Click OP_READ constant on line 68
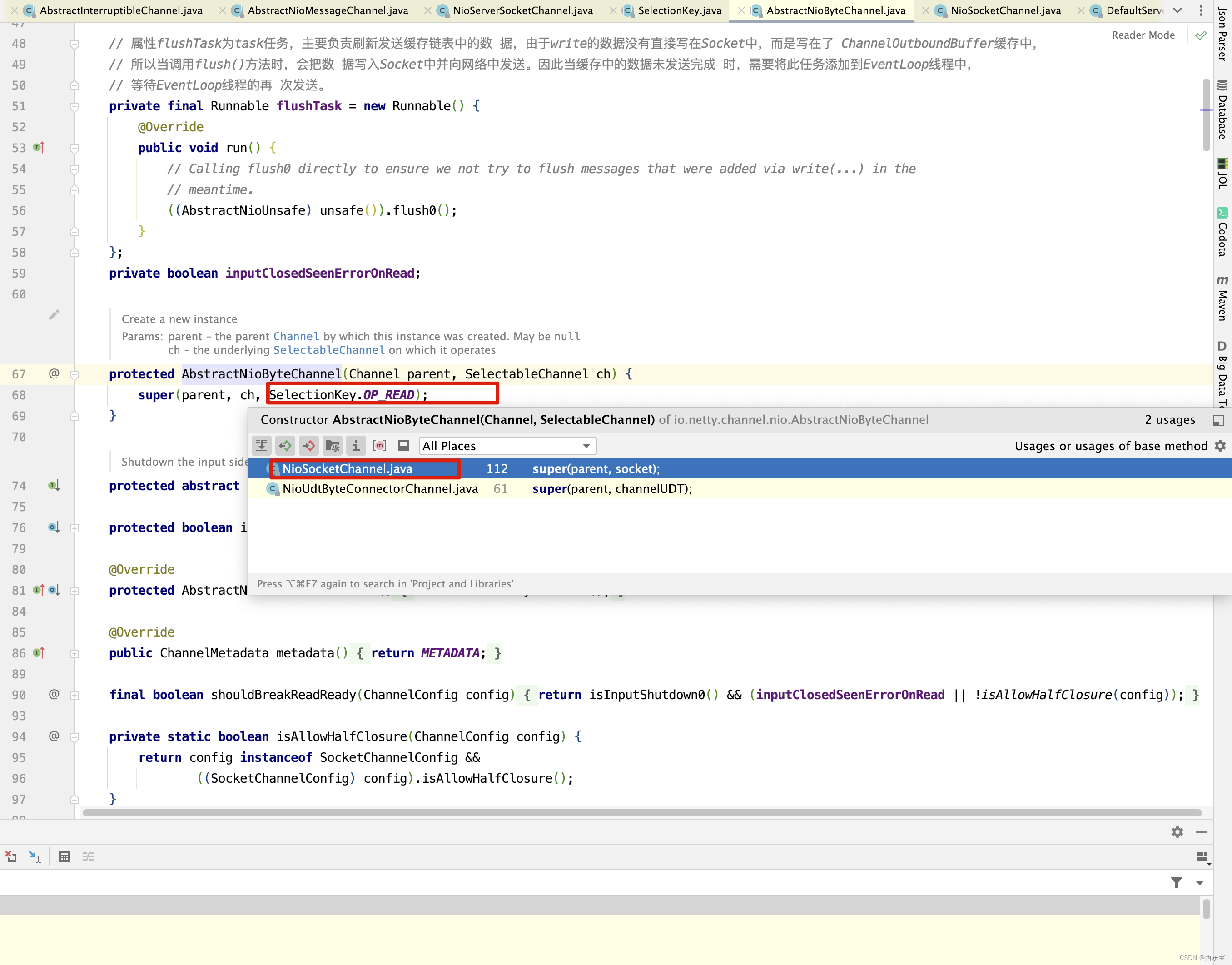 tap(389, 394)
